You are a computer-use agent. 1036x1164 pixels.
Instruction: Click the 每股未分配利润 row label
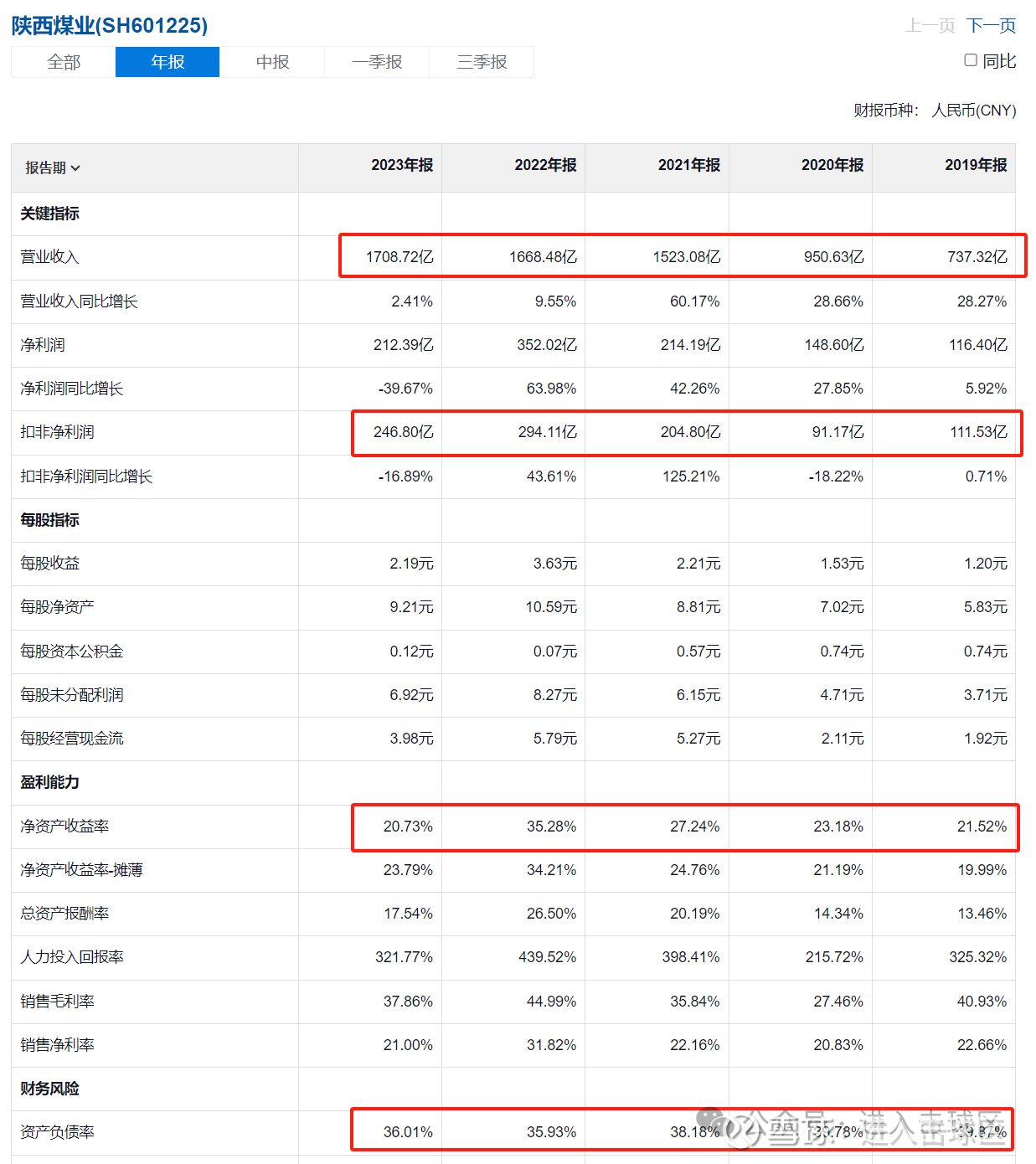(x=72, y=695)
